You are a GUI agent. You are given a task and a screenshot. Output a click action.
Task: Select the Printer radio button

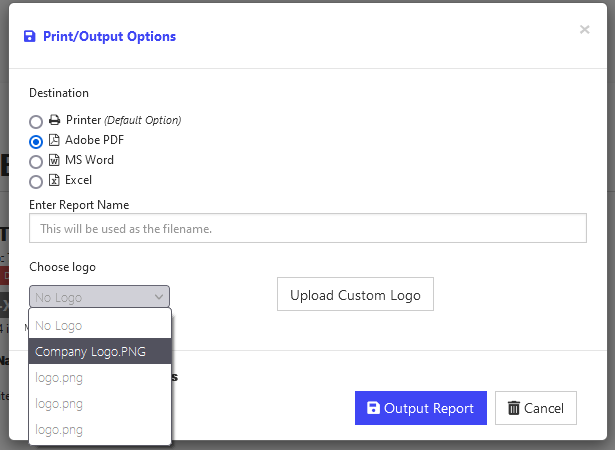coord(36,122)
